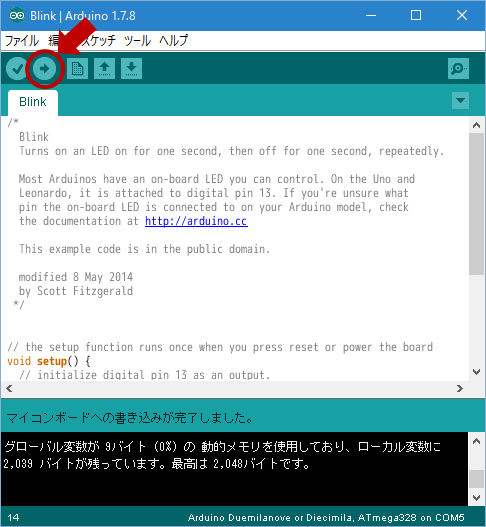The height and width of the screenshot is (527, 486).
Task: Follow the http://arduino.cc link
Action: pos(196,221)
